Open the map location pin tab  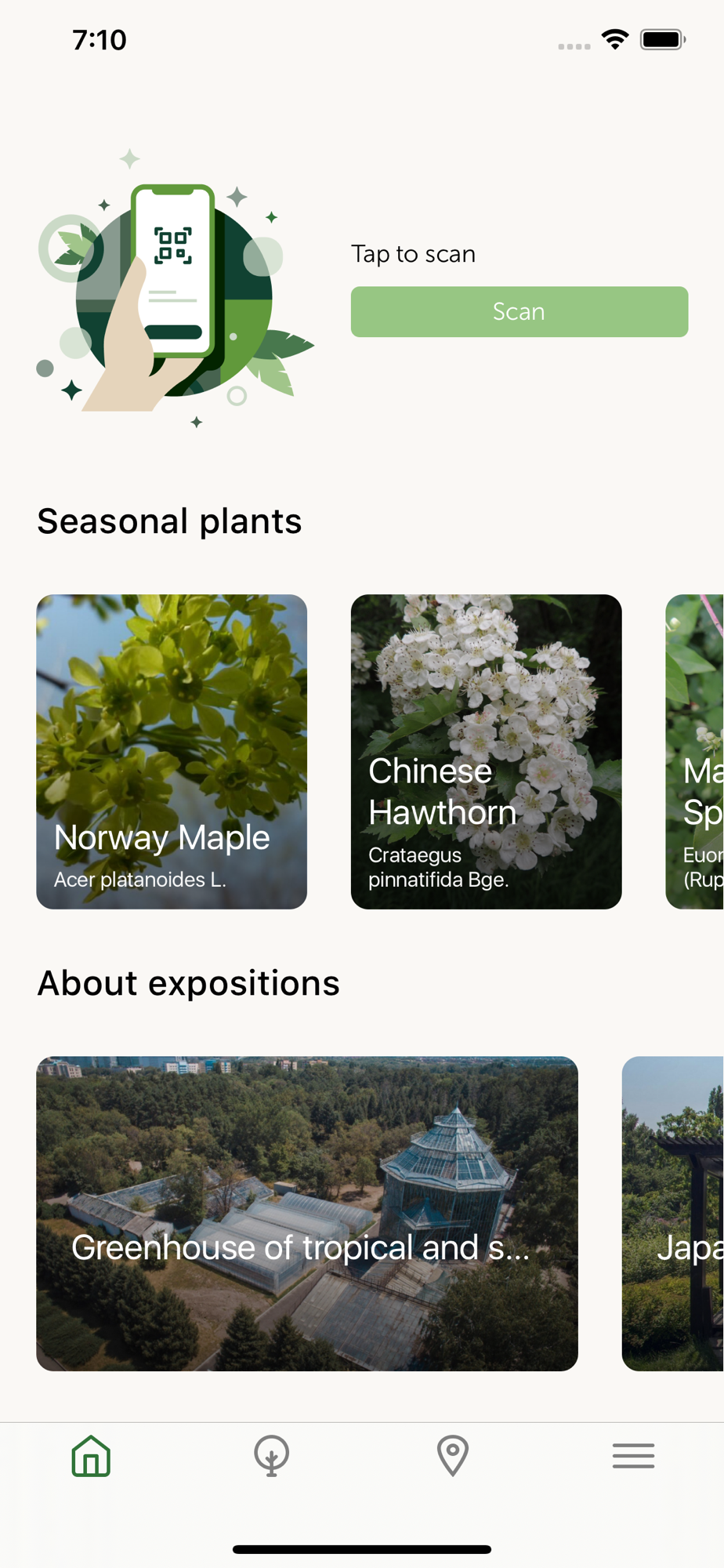[452, 1456]
